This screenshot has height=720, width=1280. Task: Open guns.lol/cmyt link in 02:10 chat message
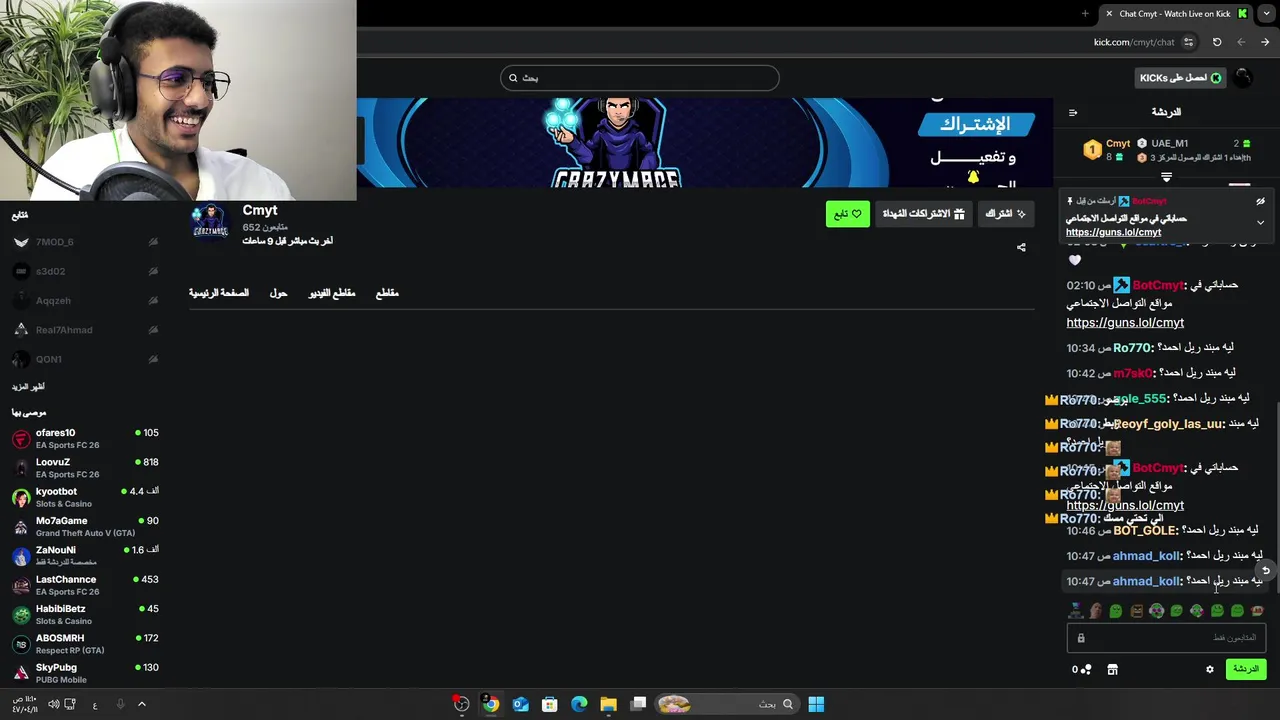click(1125, 322)
